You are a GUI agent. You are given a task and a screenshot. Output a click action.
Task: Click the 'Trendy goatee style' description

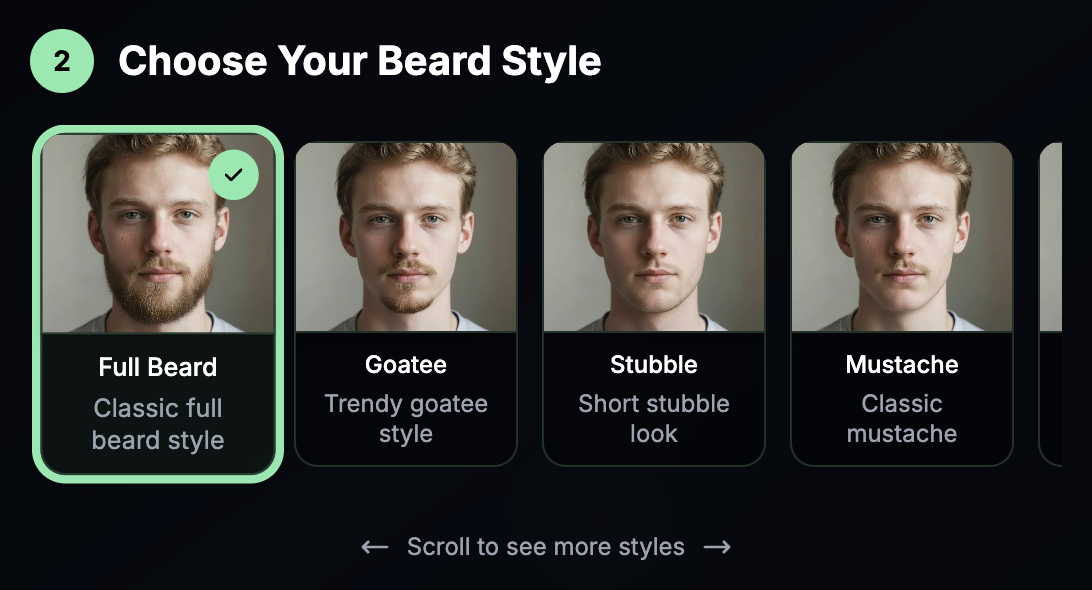coord(406,418)
